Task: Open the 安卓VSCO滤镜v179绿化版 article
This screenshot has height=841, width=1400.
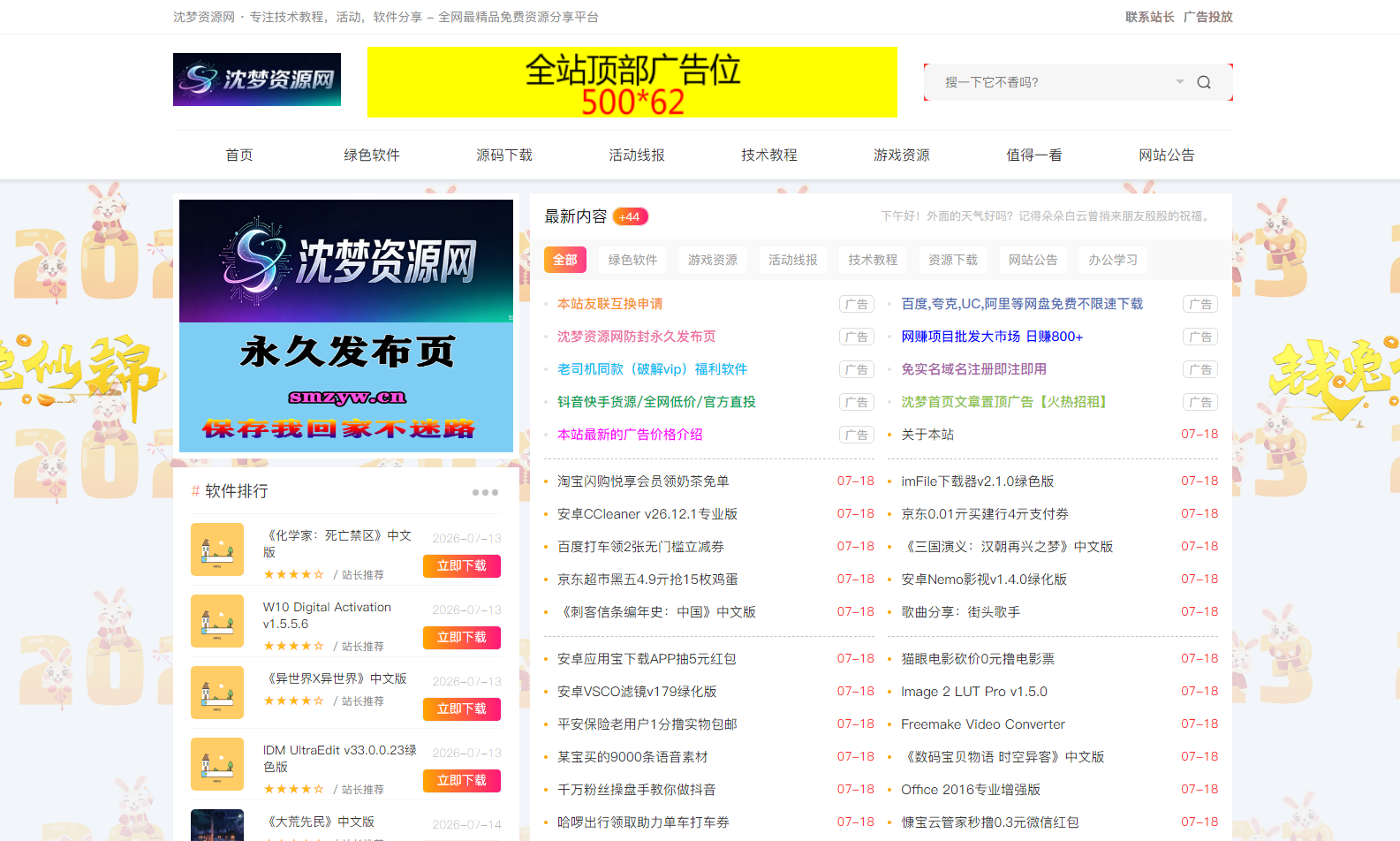Action: click(x=637, y=692)
